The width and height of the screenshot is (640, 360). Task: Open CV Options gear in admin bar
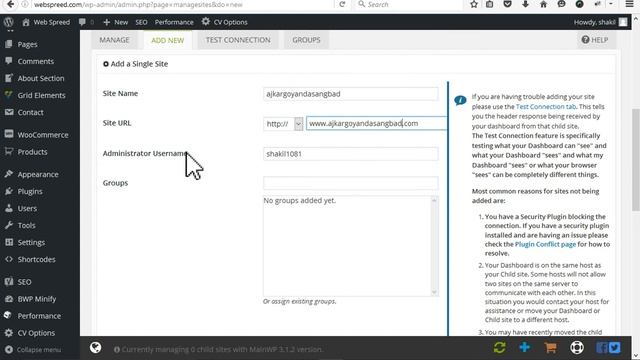pyautogui.click(x=224, y=22)
